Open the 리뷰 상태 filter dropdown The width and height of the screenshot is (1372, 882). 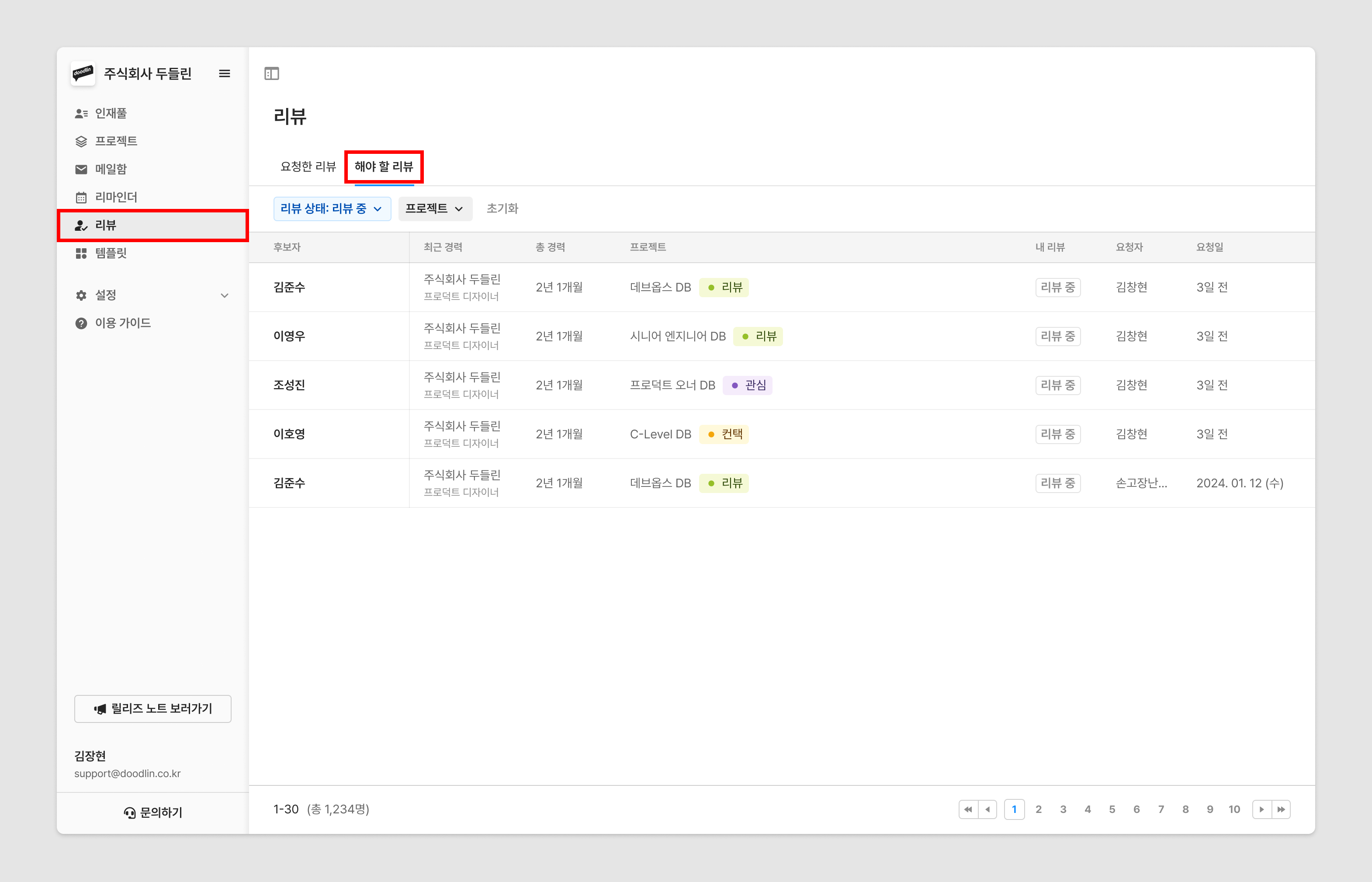[x=332, y=208]
